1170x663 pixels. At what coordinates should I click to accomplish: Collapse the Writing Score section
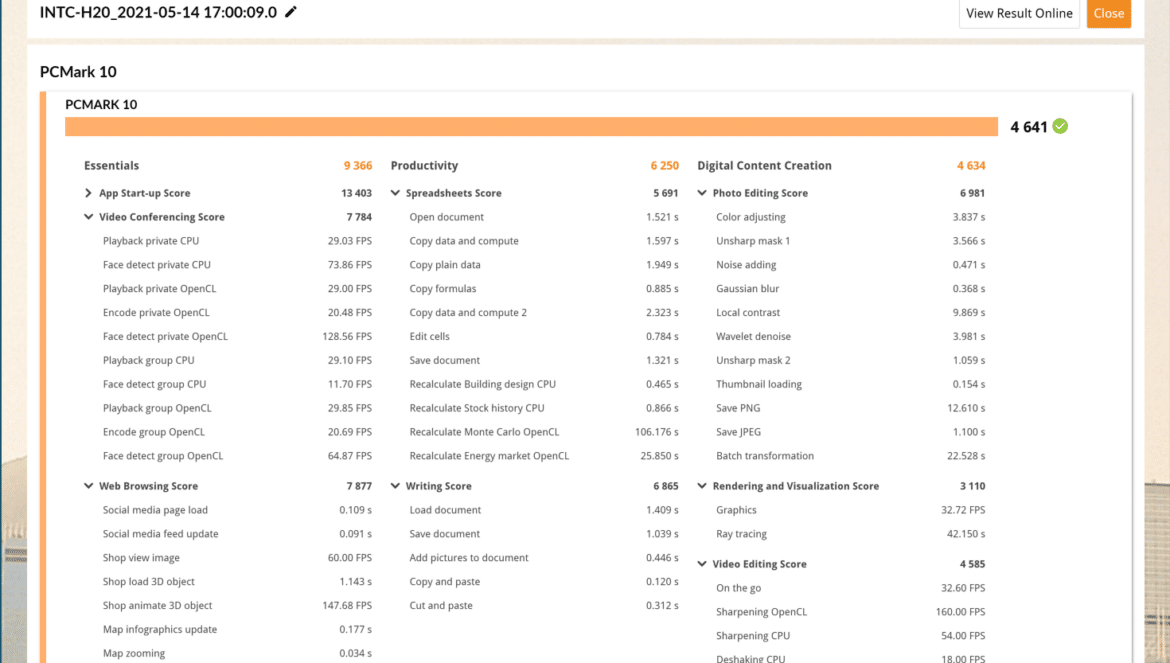click(395, 486)
